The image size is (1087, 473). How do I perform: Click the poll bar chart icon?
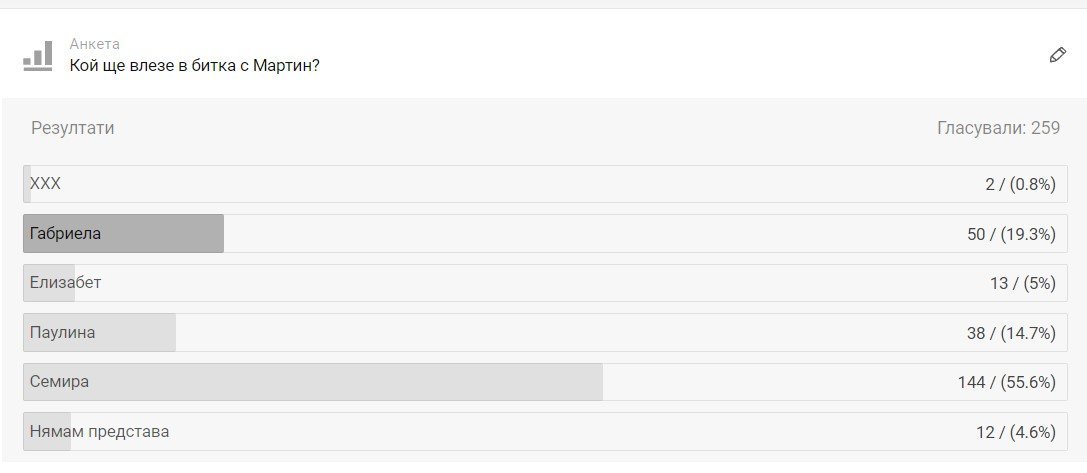coord(38,56)
